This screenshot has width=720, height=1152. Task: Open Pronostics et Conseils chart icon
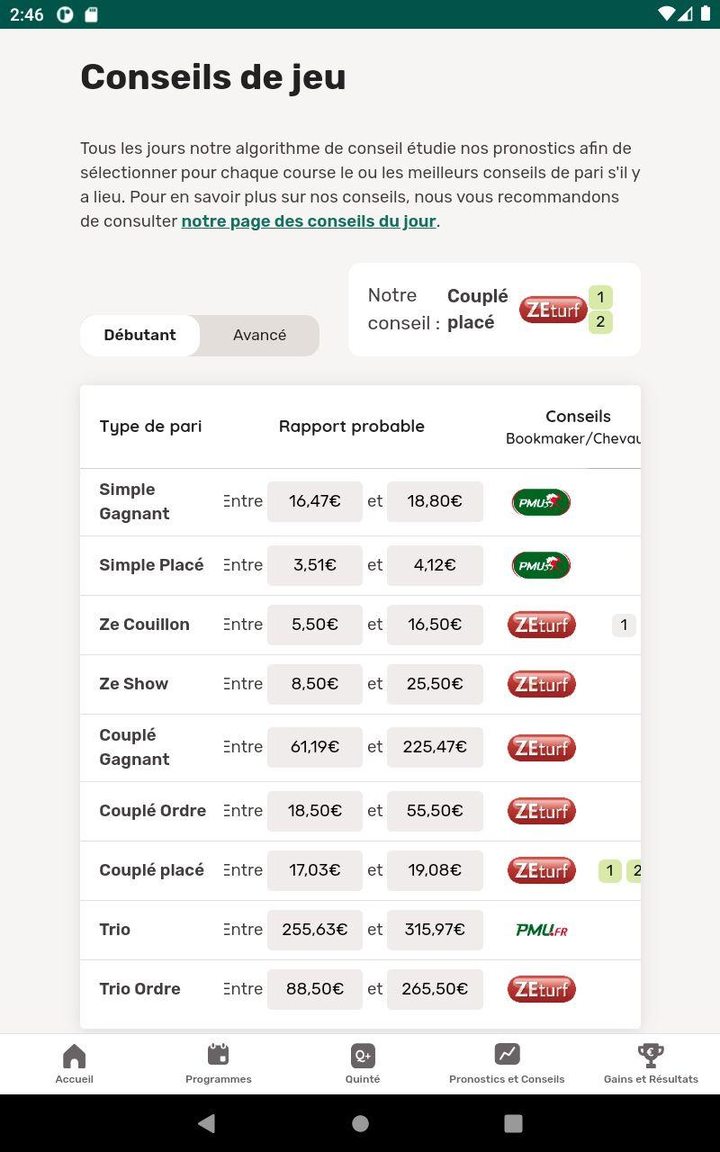click(507, 1056)
